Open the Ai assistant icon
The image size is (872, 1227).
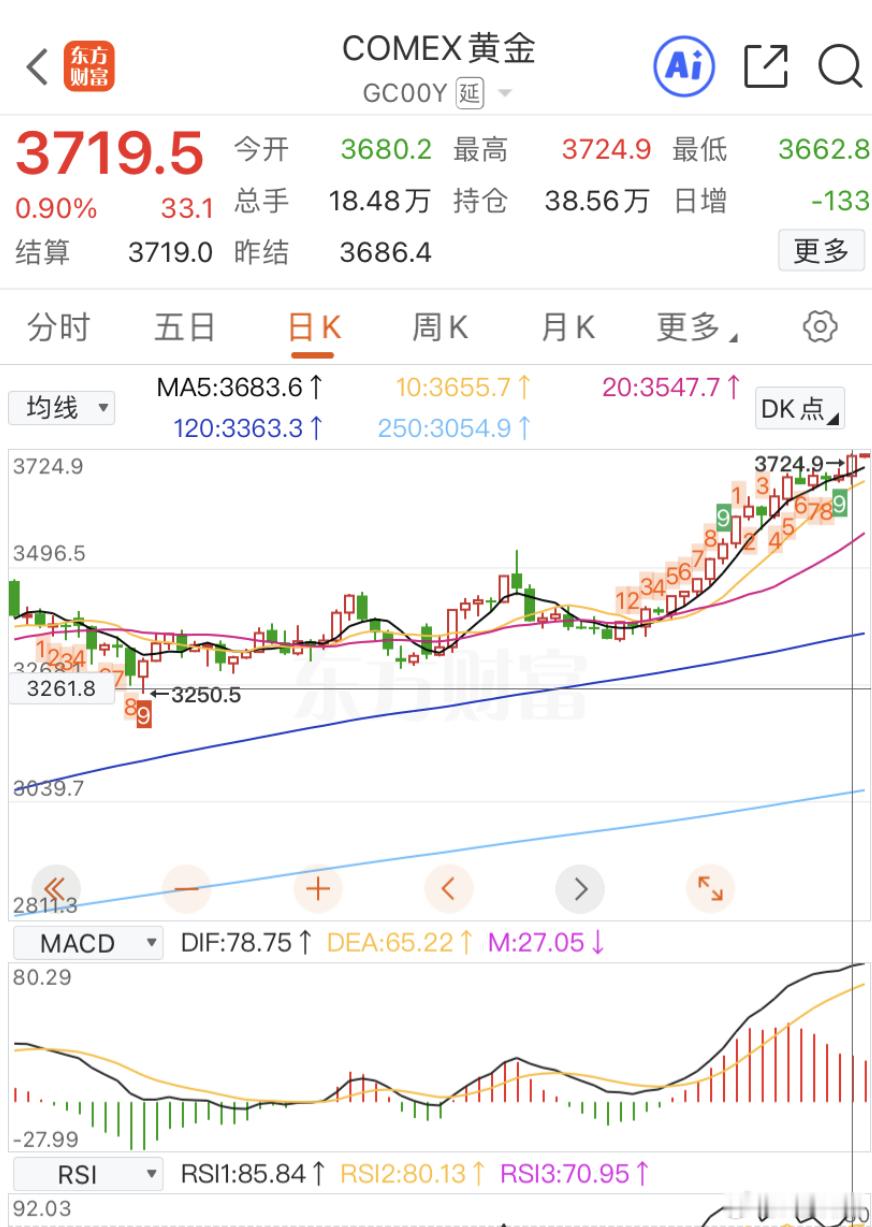click(x=684, y=66)
